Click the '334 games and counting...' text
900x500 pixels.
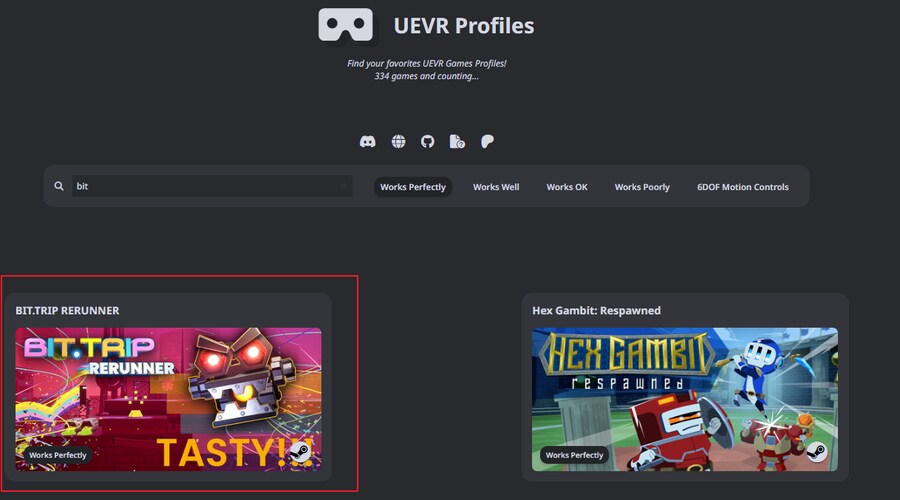pyautogui.click(x=426, y=76)
